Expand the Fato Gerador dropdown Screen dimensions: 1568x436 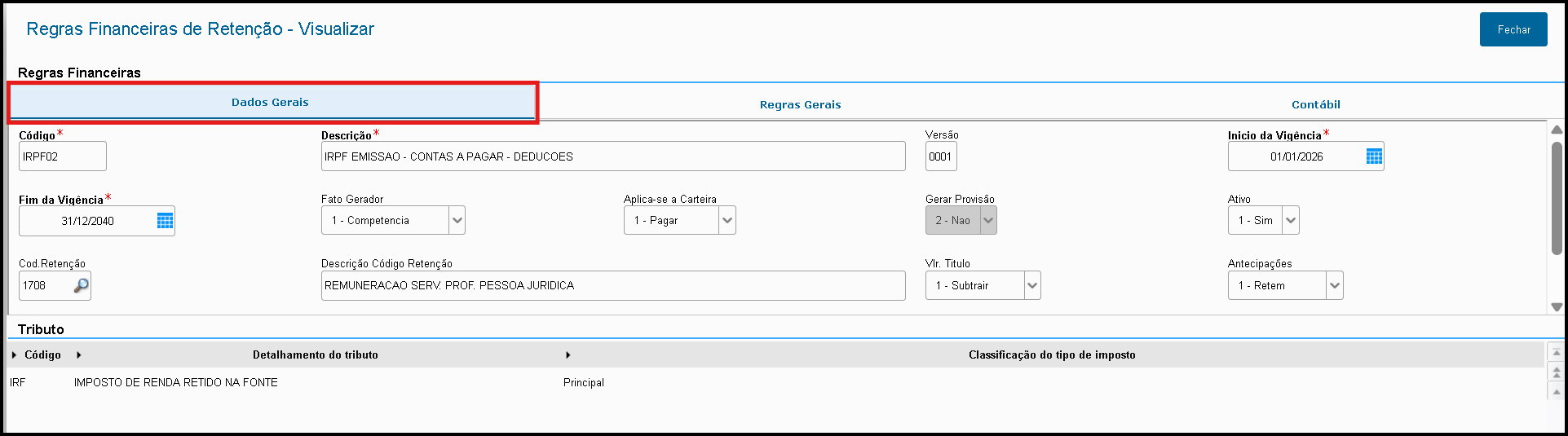pyautogui.click(x=457, y=220)
